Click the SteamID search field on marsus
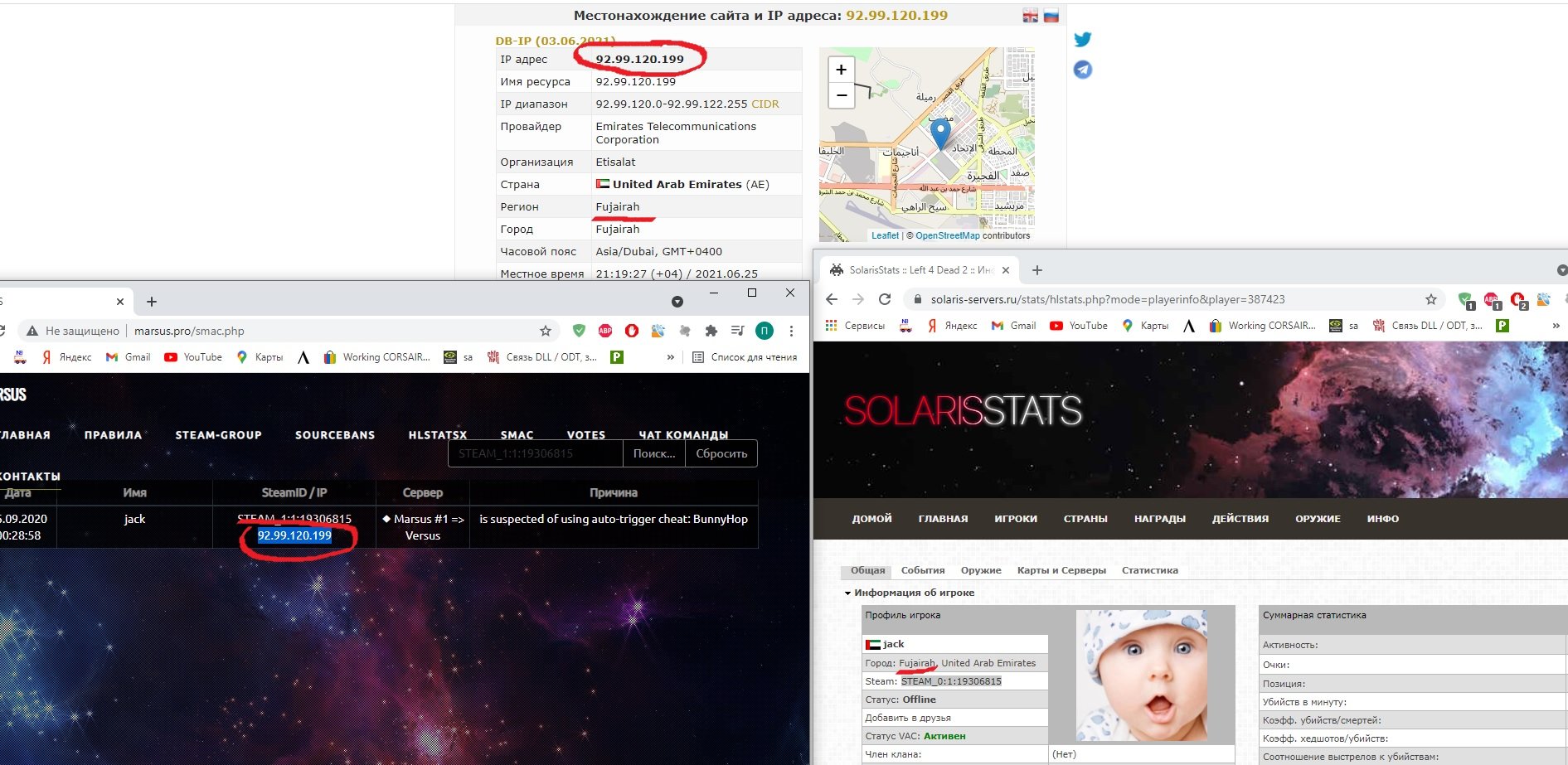 pyautogui.click(x=536, y=453)
